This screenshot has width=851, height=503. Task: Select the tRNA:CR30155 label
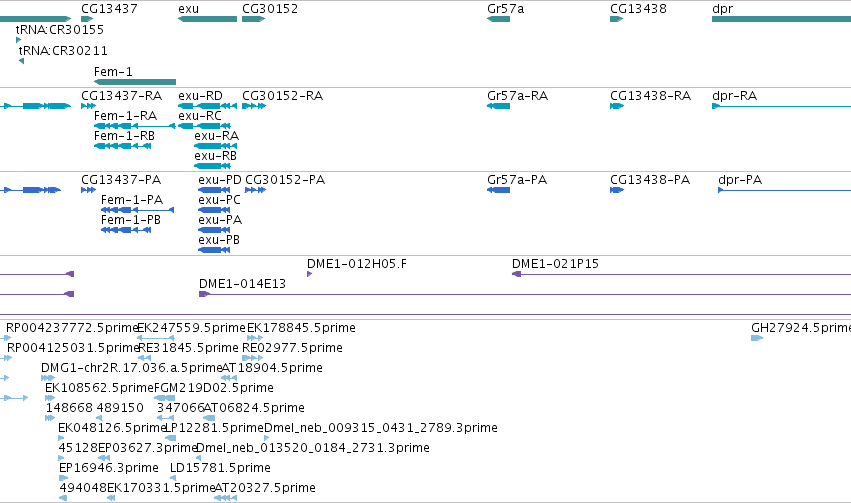60,29
